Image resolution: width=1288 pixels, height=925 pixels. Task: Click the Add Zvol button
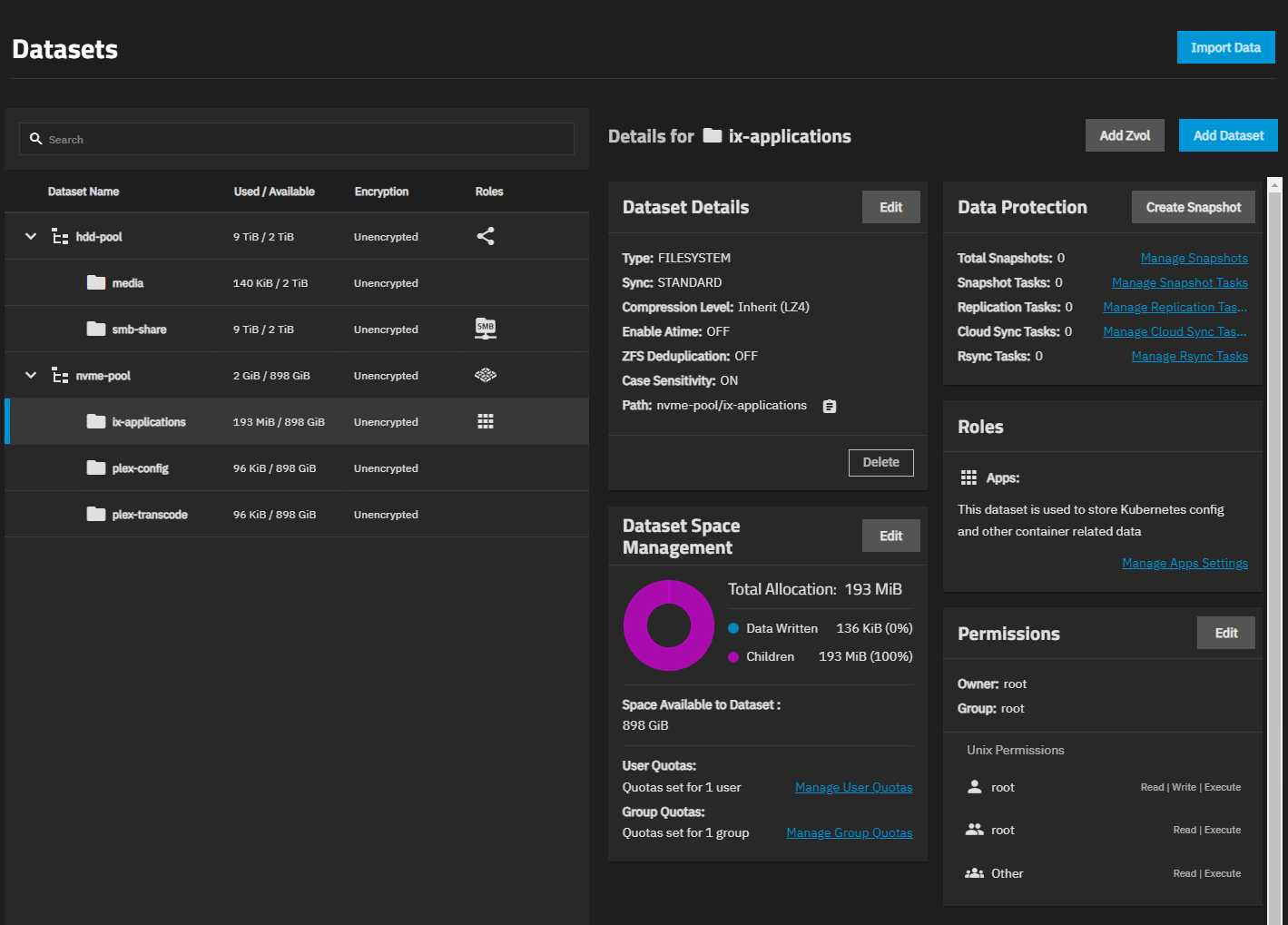click(x=1125, y=135)
